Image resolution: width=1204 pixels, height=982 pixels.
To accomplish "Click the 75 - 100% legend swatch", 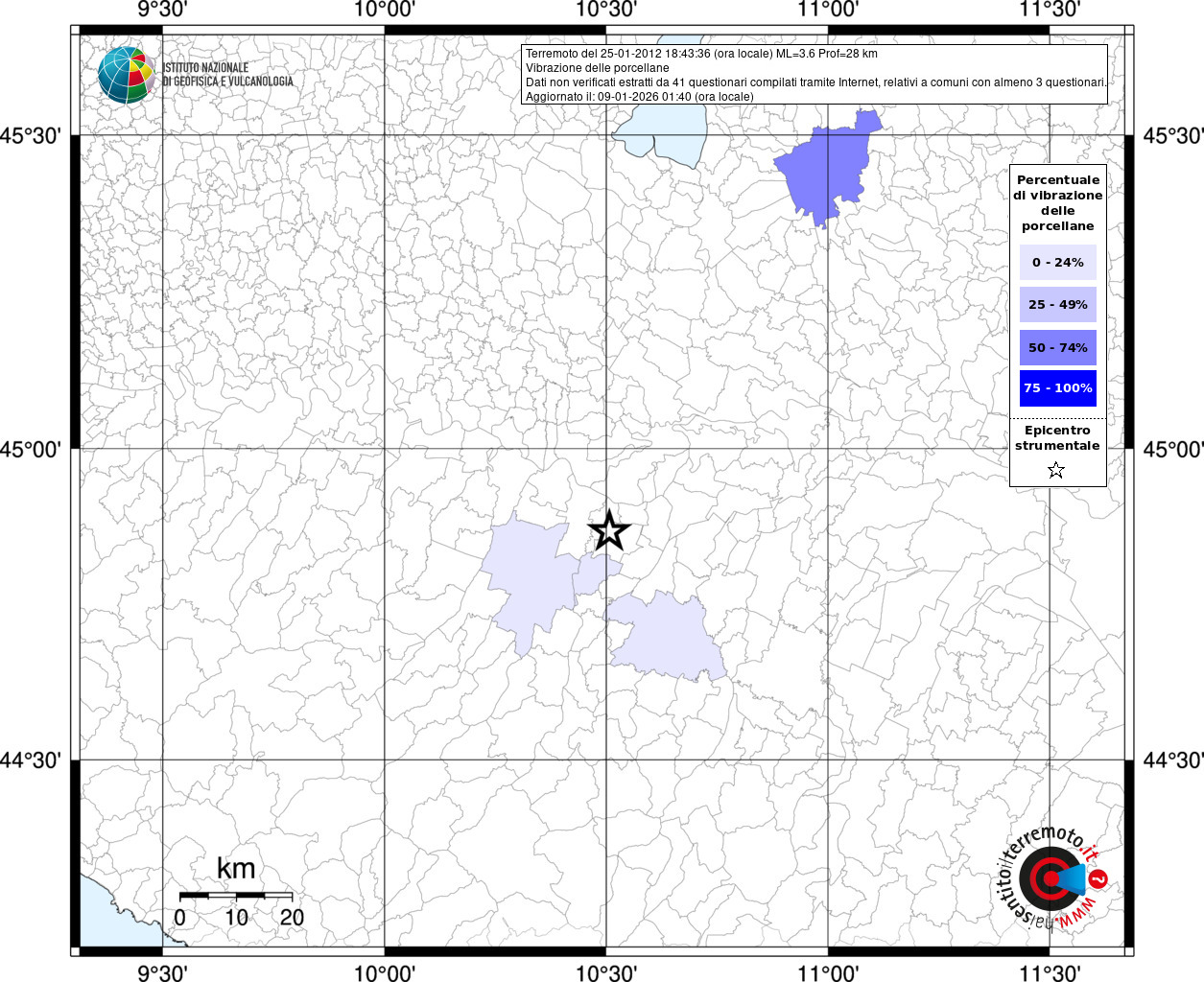I will pyautogui.click(x=1057, y=388).
